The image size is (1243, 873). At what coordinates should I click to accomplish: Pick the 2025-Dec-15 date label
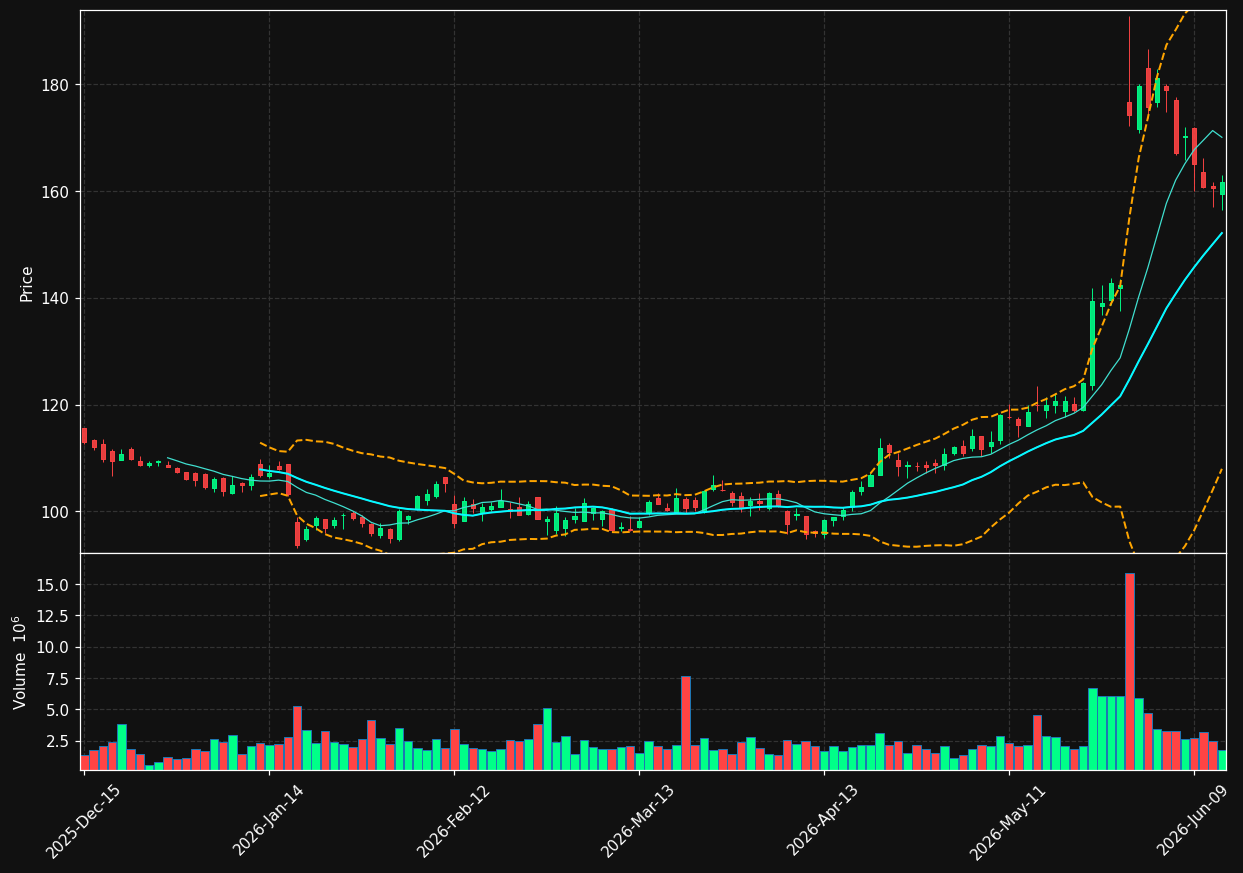tap(83, 820)
